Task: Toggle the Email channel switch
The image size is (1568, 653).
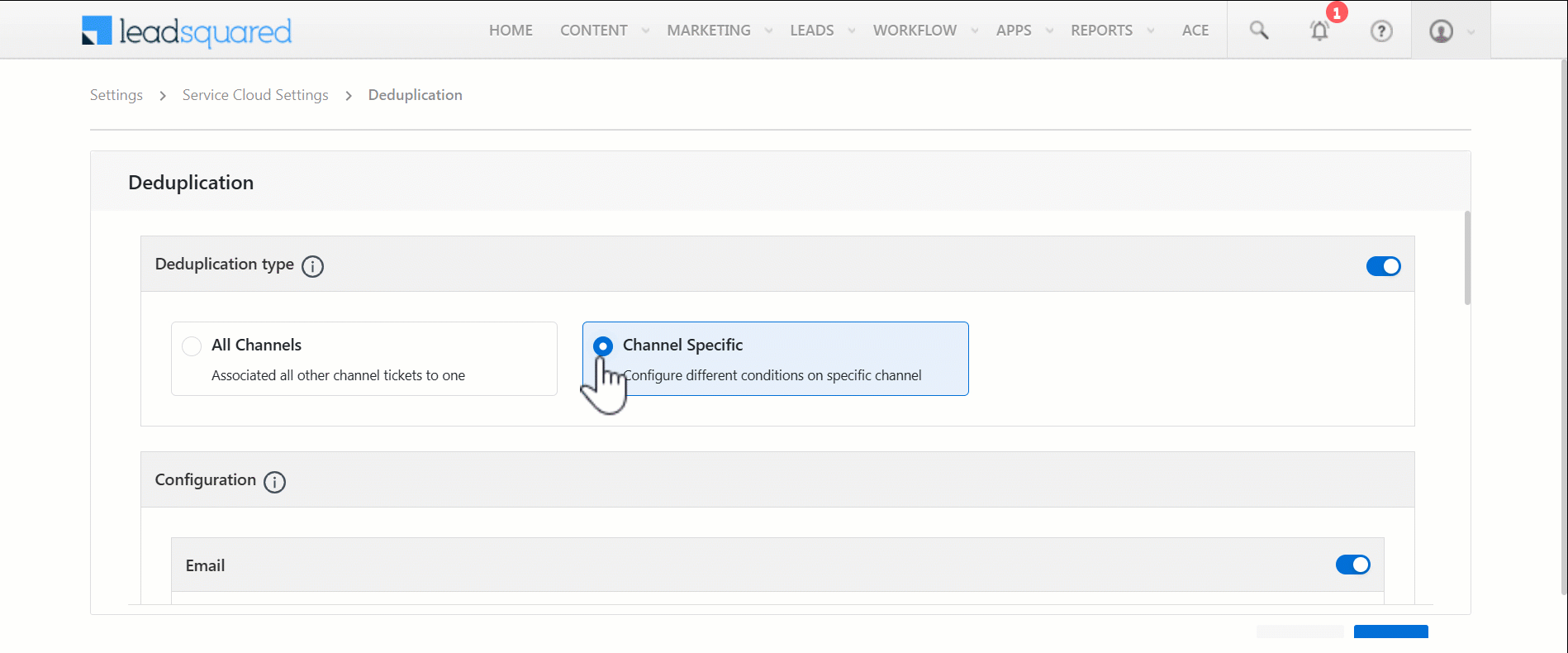Action: pyautogui.click(x=1353, y=565)
